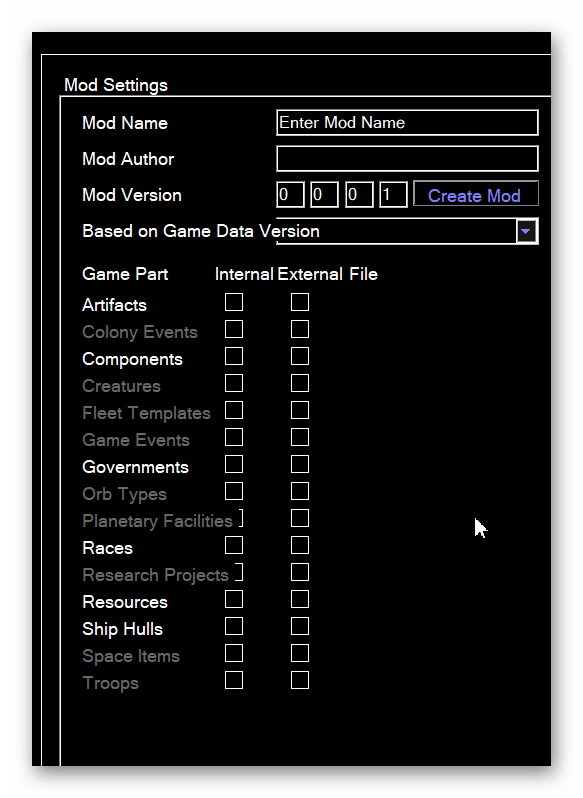
Task: Check Internal box for Space Items
Action: (x=234, y=653)
